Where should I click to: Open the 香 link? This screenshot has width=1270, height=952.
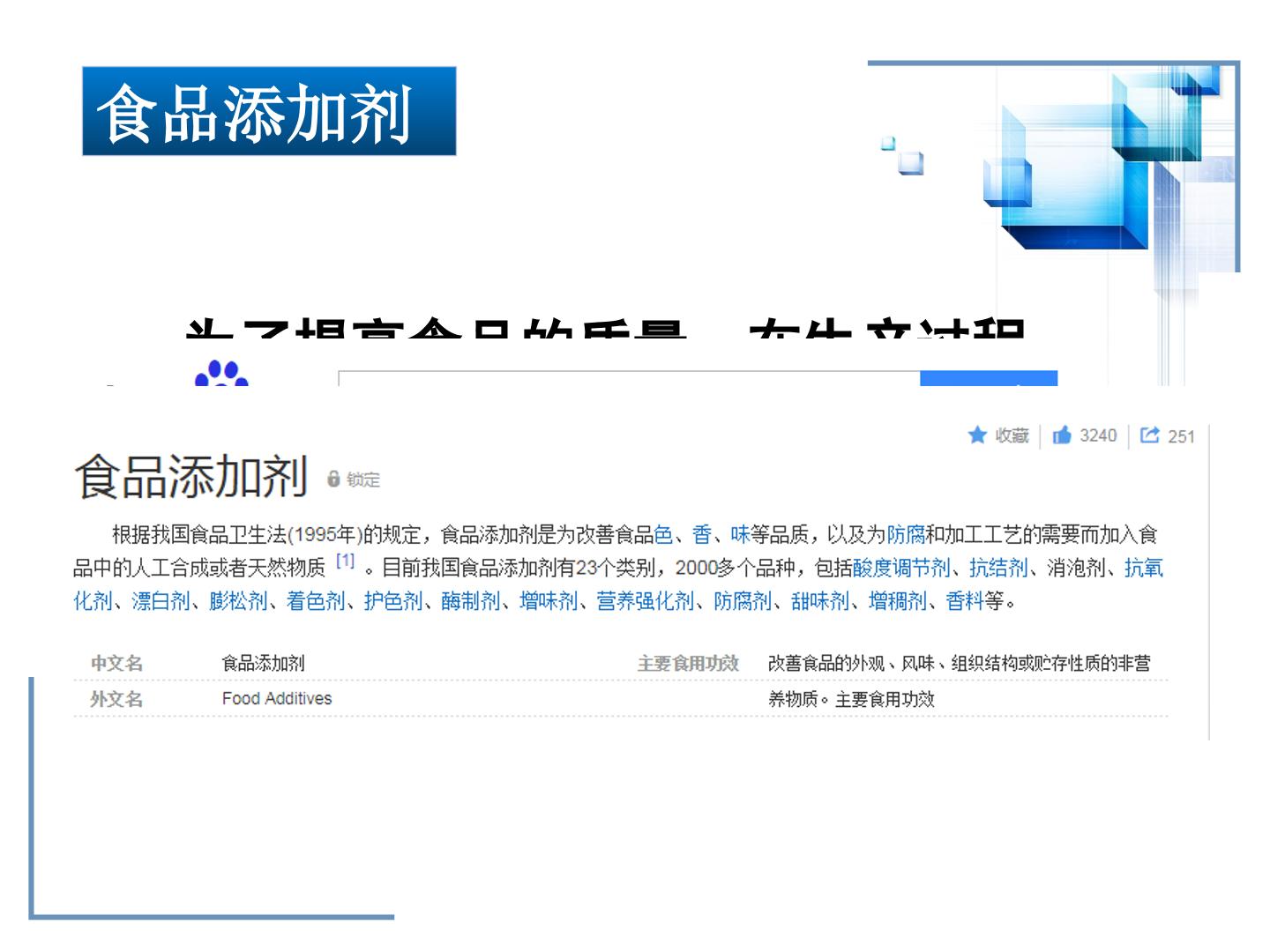click(702, 534)
